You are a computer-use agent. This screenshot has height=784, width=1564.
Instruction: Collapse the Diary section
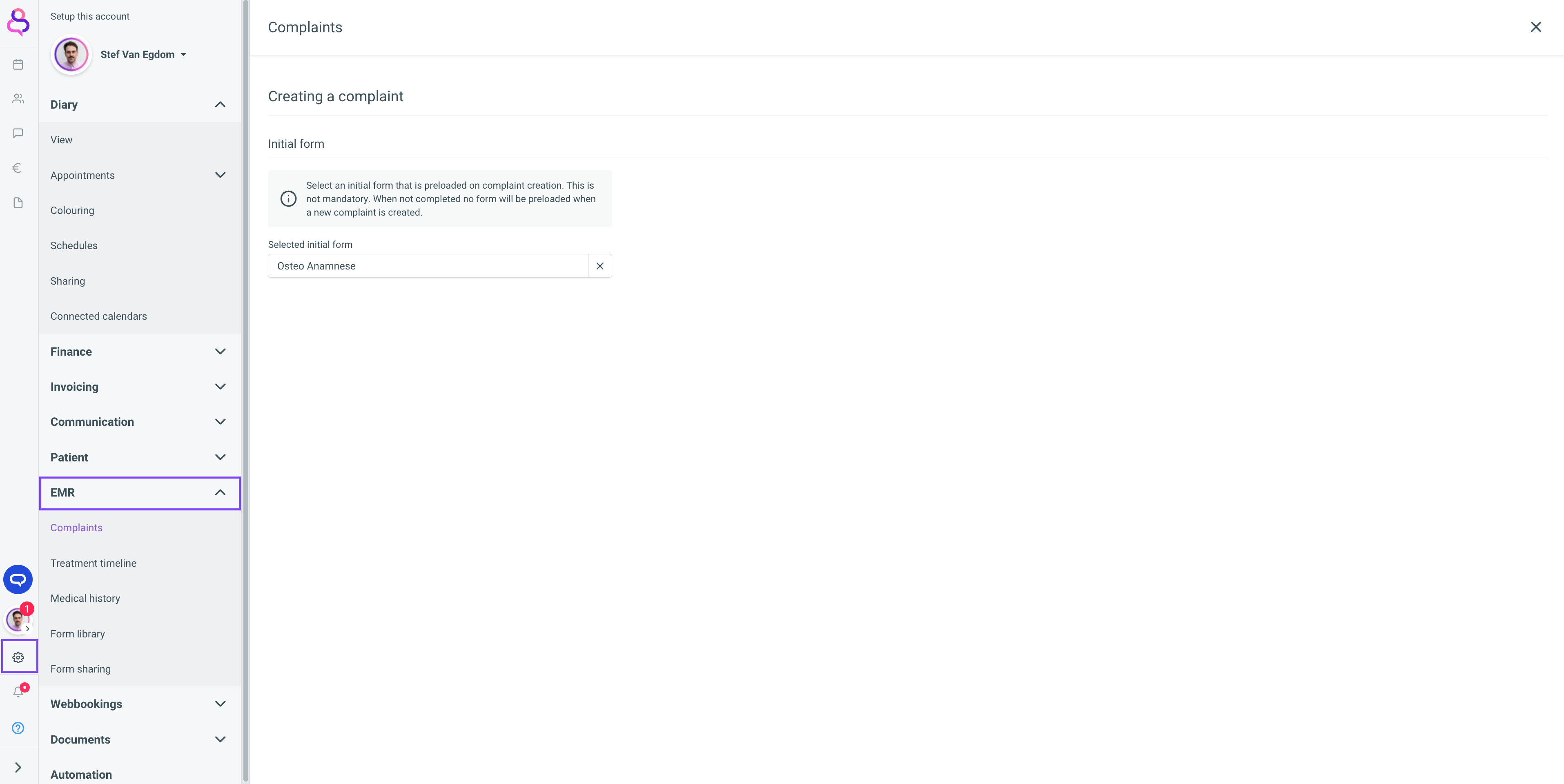click(140, 105)
